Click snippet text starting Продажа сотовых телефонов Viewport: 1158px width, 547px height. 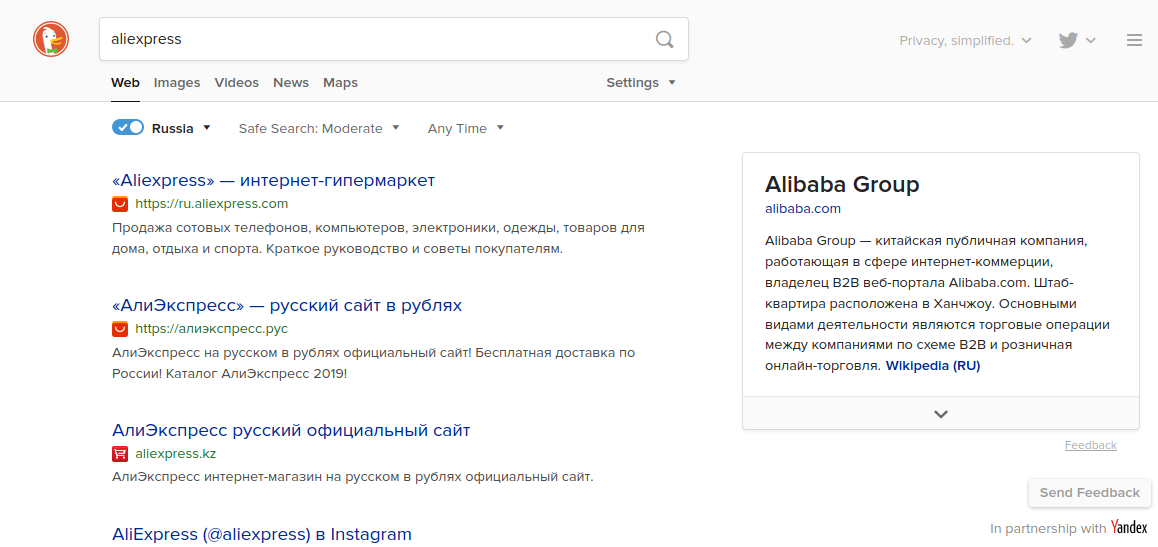click(379, 238)
